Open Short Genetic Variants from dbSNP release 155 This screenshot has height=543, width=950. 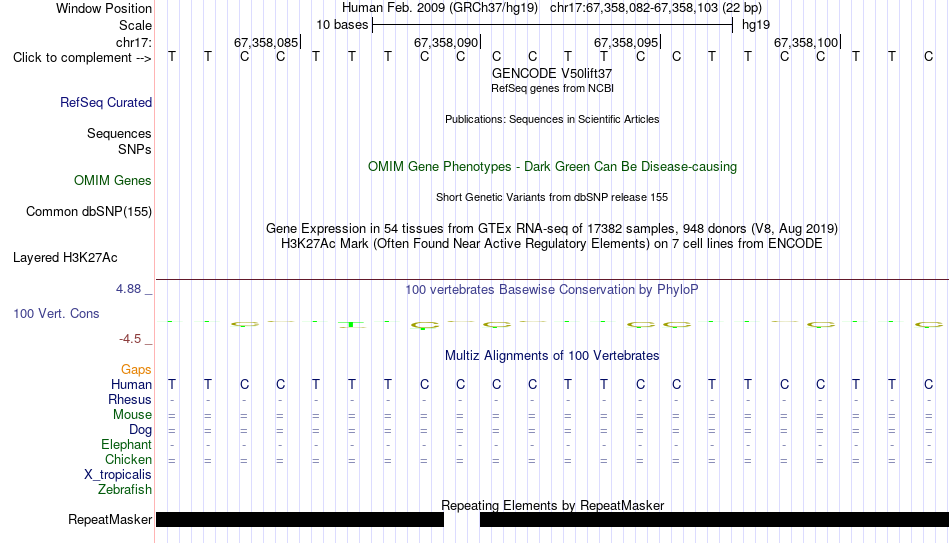552,198
